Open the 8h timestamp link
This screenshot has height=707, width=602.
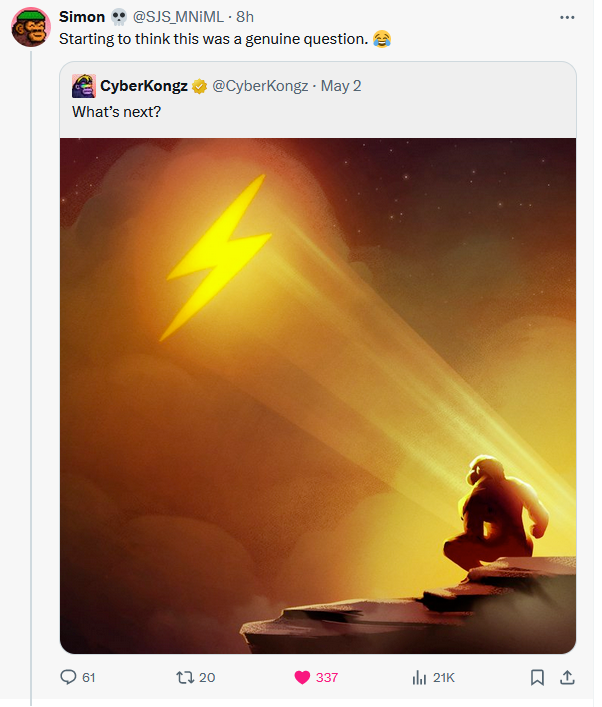pos(245,17)
